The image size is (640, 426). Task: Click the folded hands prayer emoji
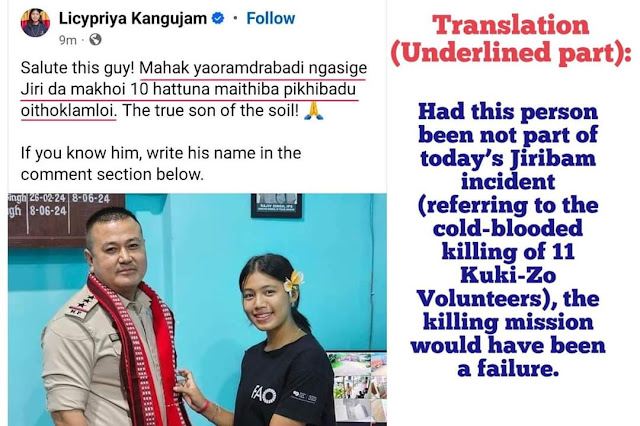point(314,111)
